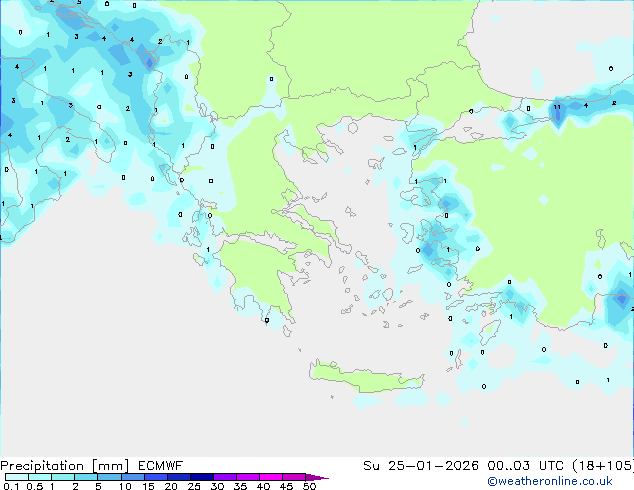
Task: Click the legend scale label '25'
Action: [194, 486]
